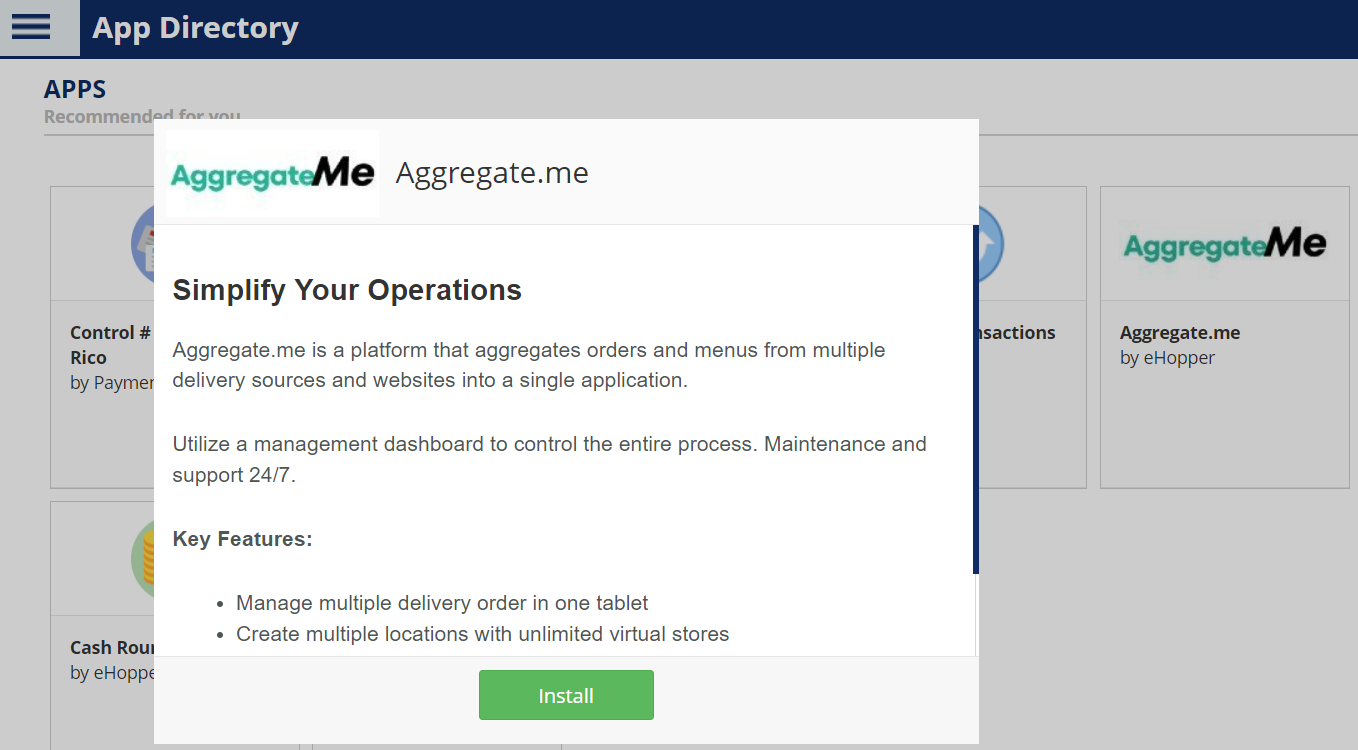Screen dimensions: 1358x750
Task: Click the dialog's vertical scrollbar
Action: [x=975, y=399]
